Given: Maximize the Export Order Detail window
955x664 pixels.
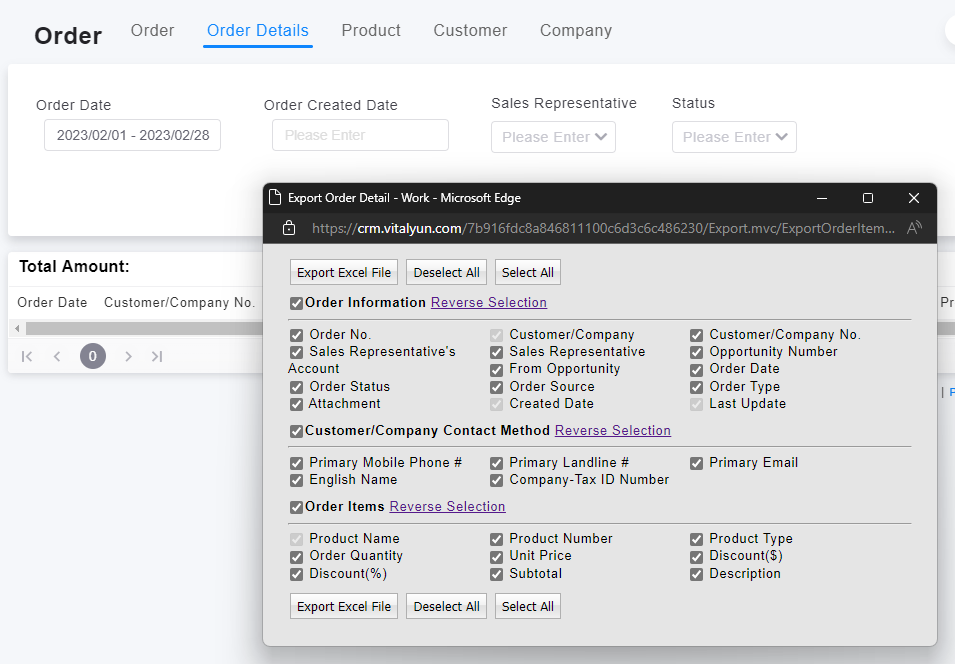Looking at the screenshot, I should [868, 198].
